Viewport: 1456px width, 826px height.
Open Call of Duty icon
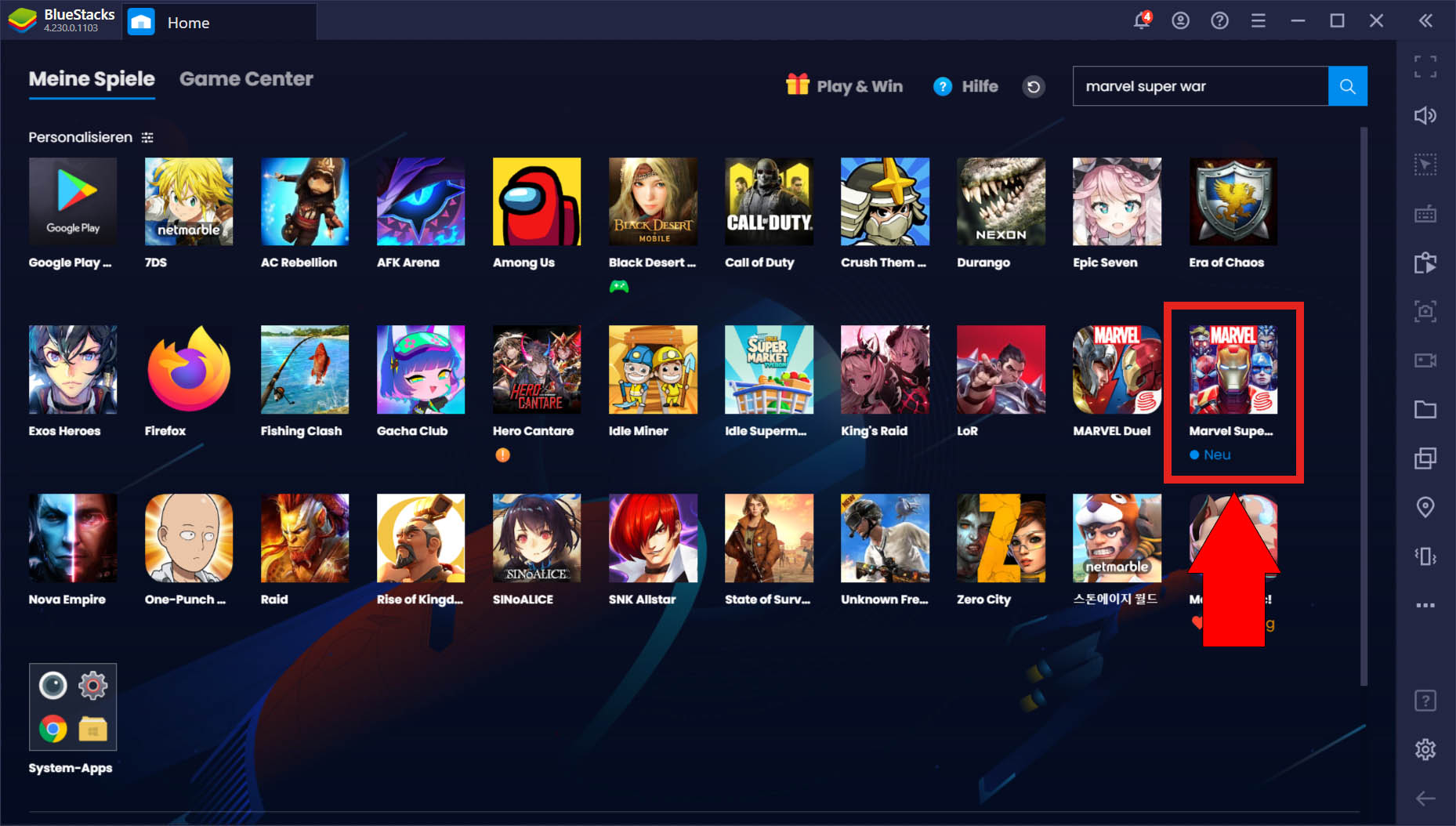click(x=769, y=201)
